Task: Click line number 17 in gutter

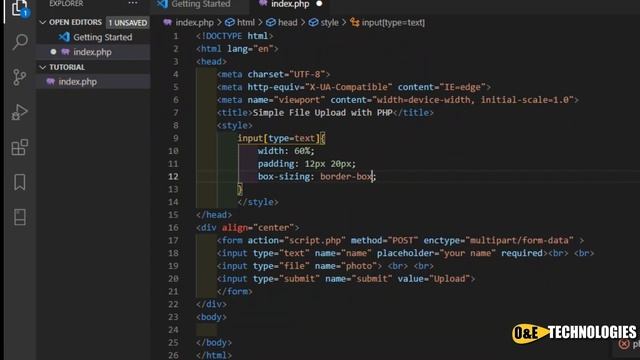Action: [x=173, y=240]
